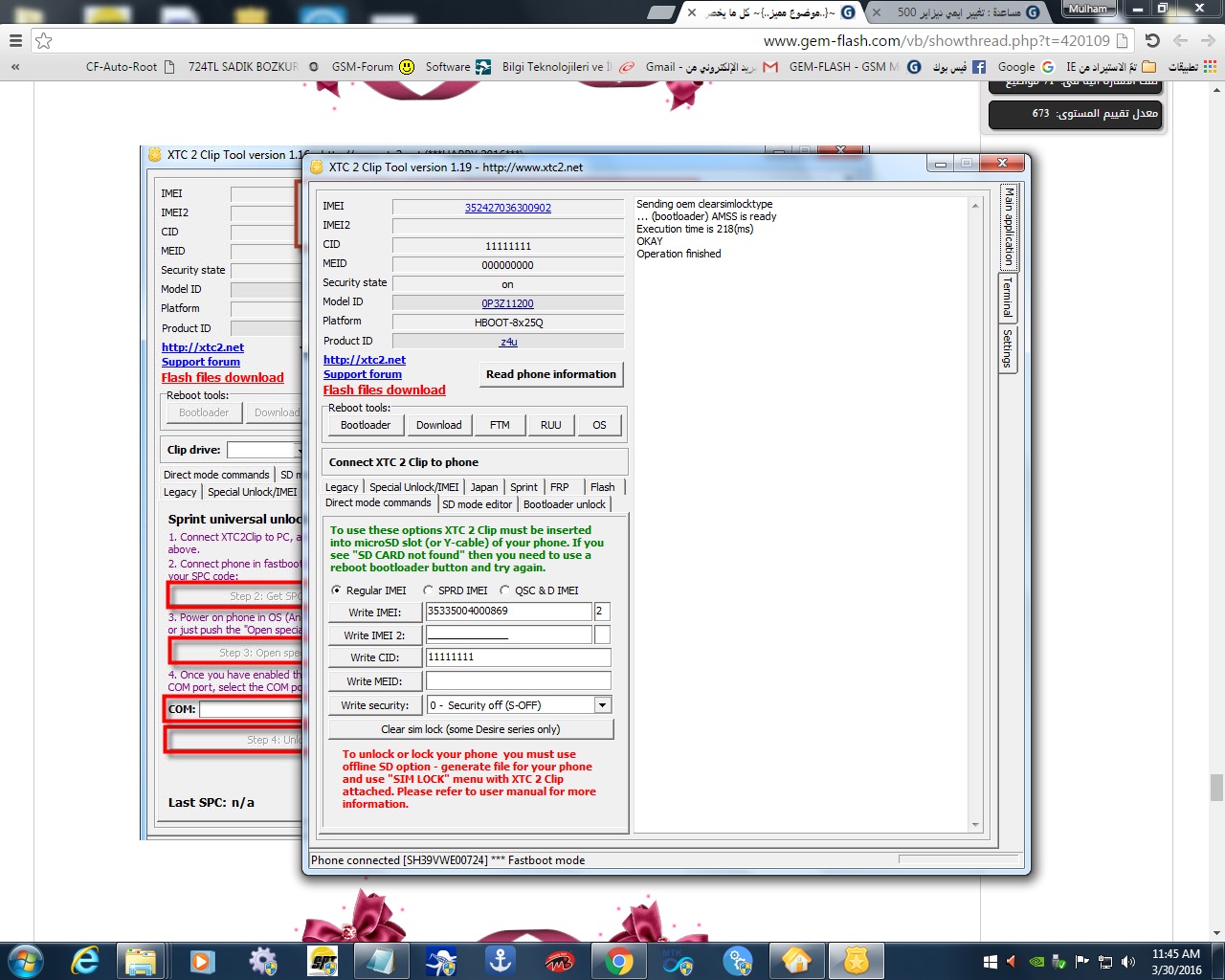
Task: Launch the media player taskbar icon
Action: (x=201, y=960)
